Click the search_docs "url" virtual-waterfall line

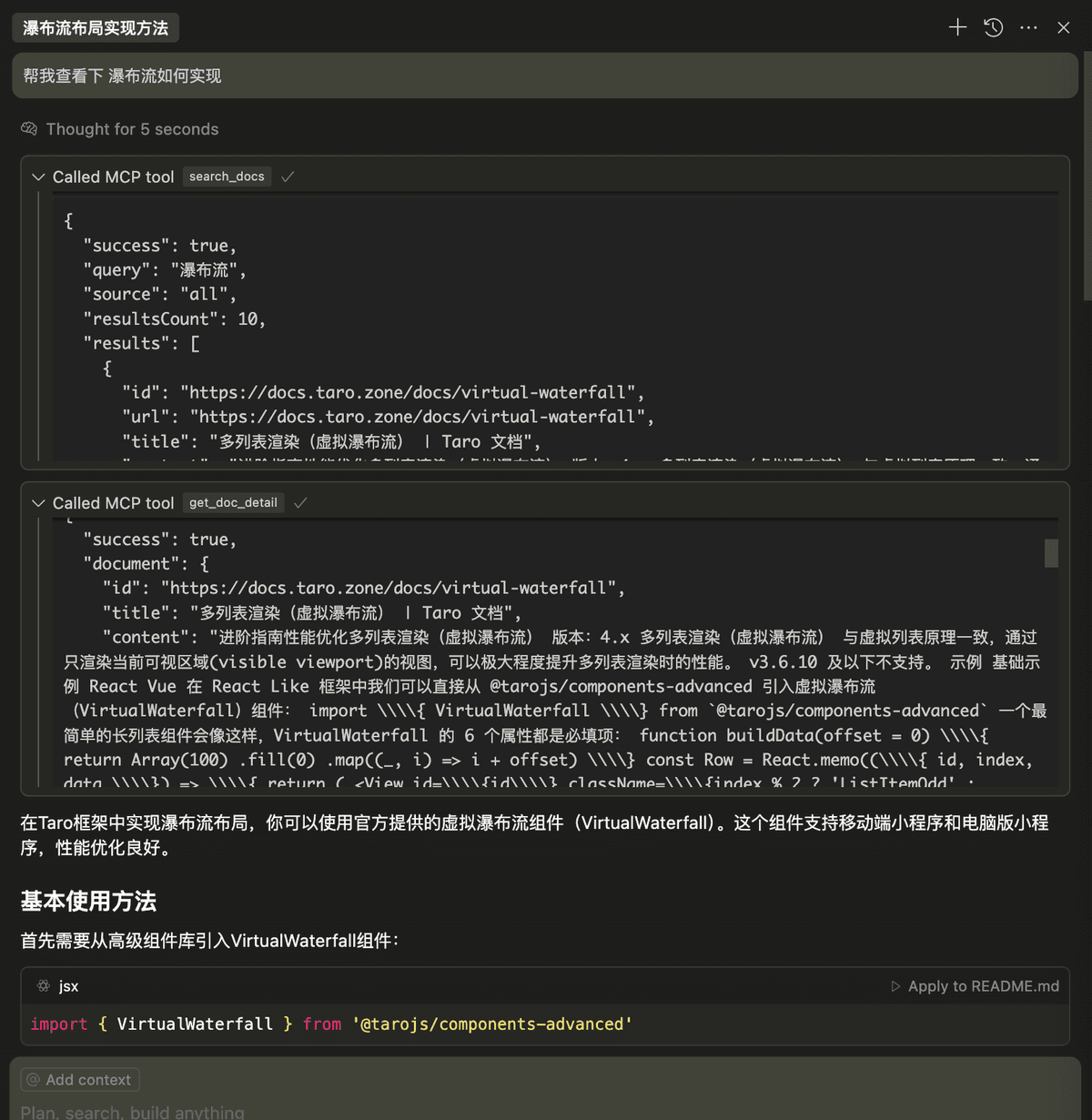388,417
